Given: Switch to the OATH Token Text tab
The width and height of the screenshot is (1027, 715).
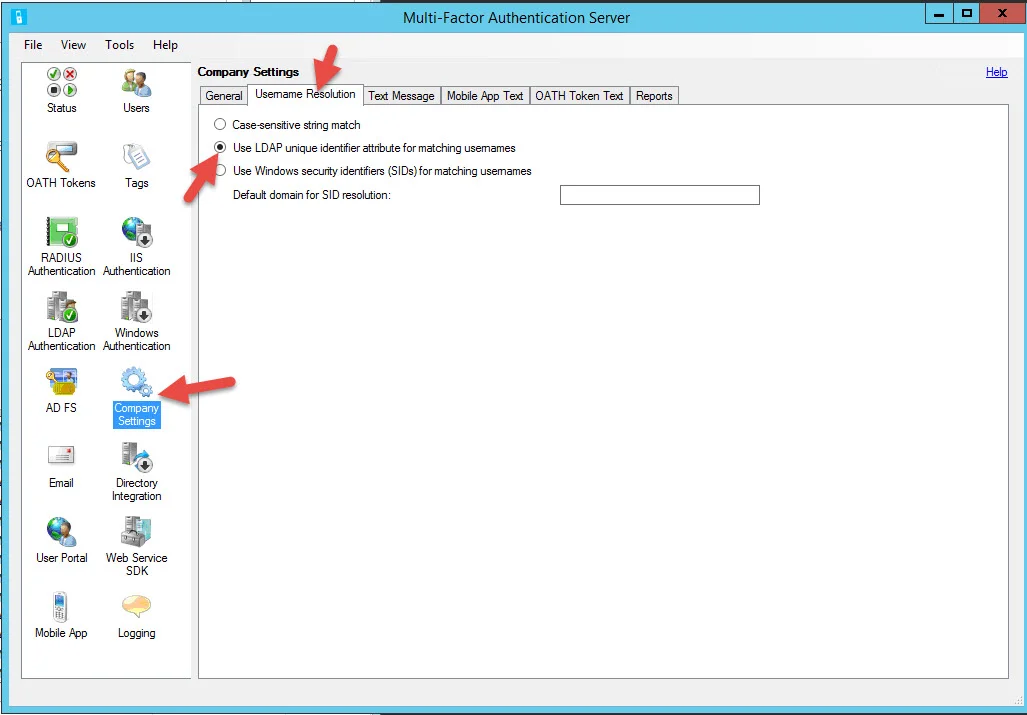Looking at the screenshot, I should pos(579,96).
